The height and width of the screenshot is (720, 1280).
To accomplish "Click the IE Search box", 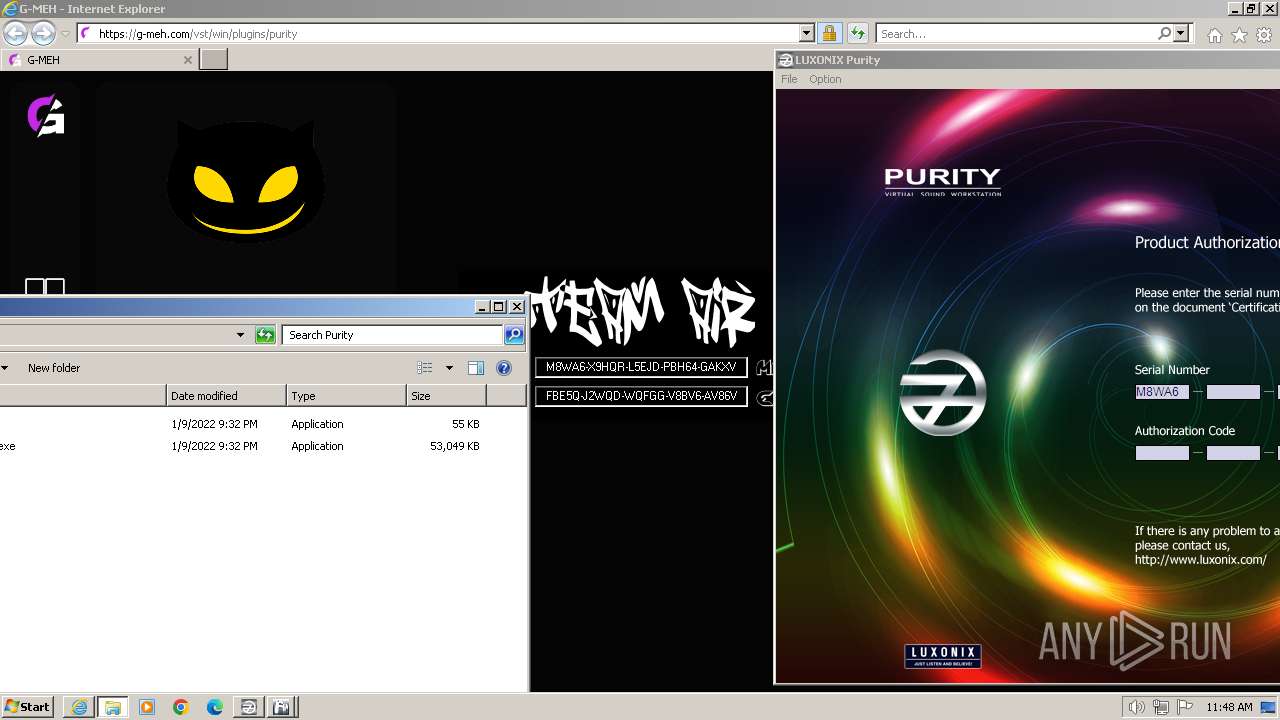I will (1016, 33).
